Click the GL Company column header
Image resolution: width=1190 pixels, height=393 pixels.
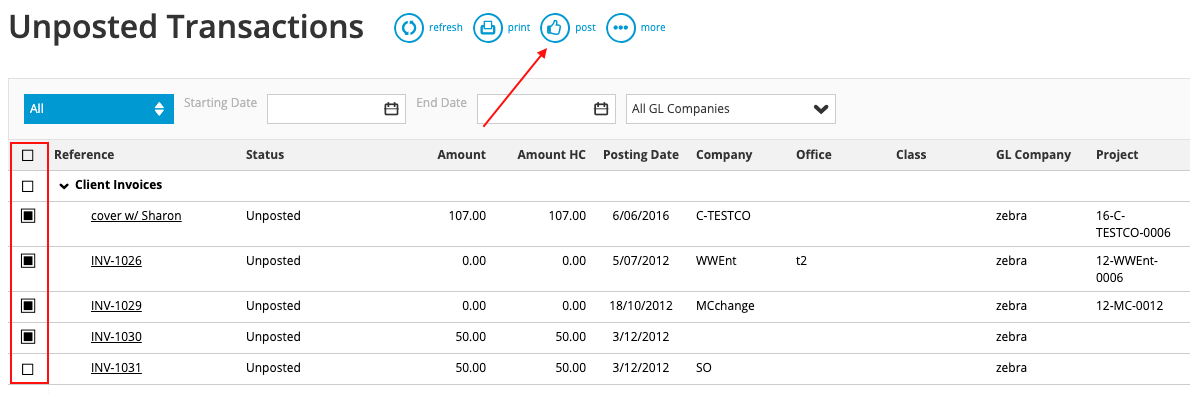(x=1033, y=155)
